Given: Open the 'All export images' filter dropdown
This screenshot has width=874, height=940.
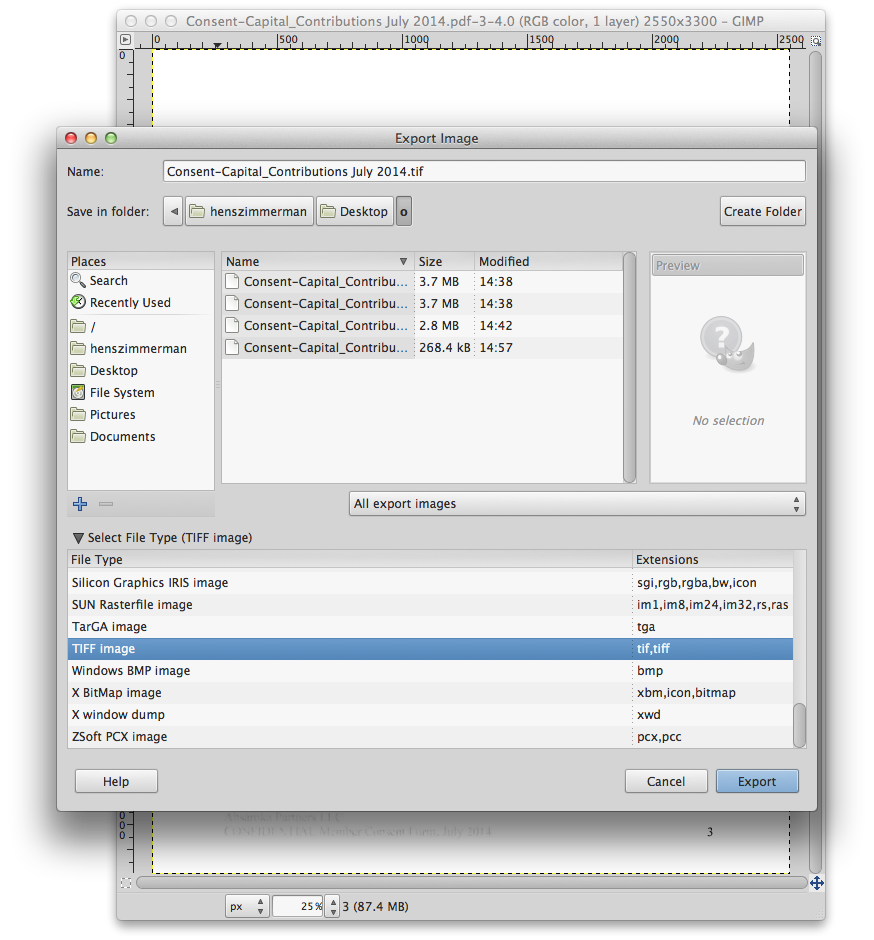Looking at the screenshot, I should click(577, 503).
